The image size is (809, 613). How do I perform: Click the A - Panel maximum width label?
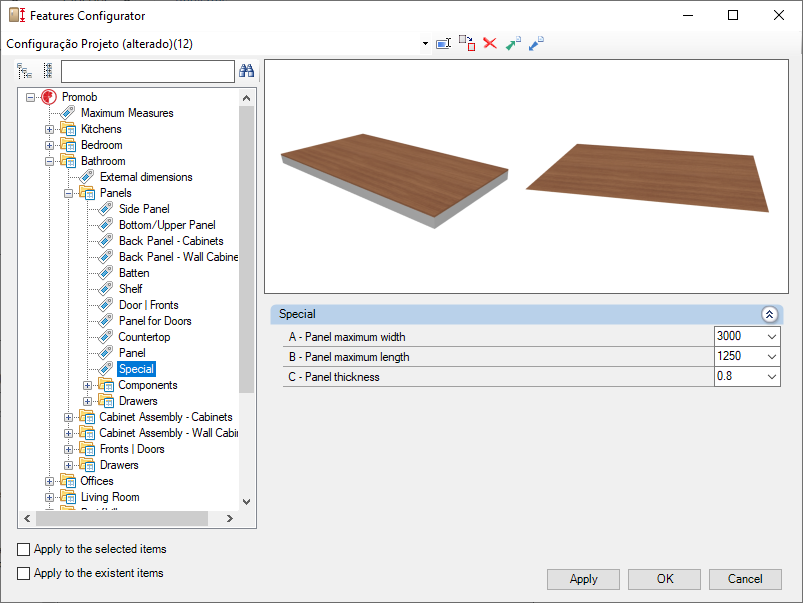[347, 337]
